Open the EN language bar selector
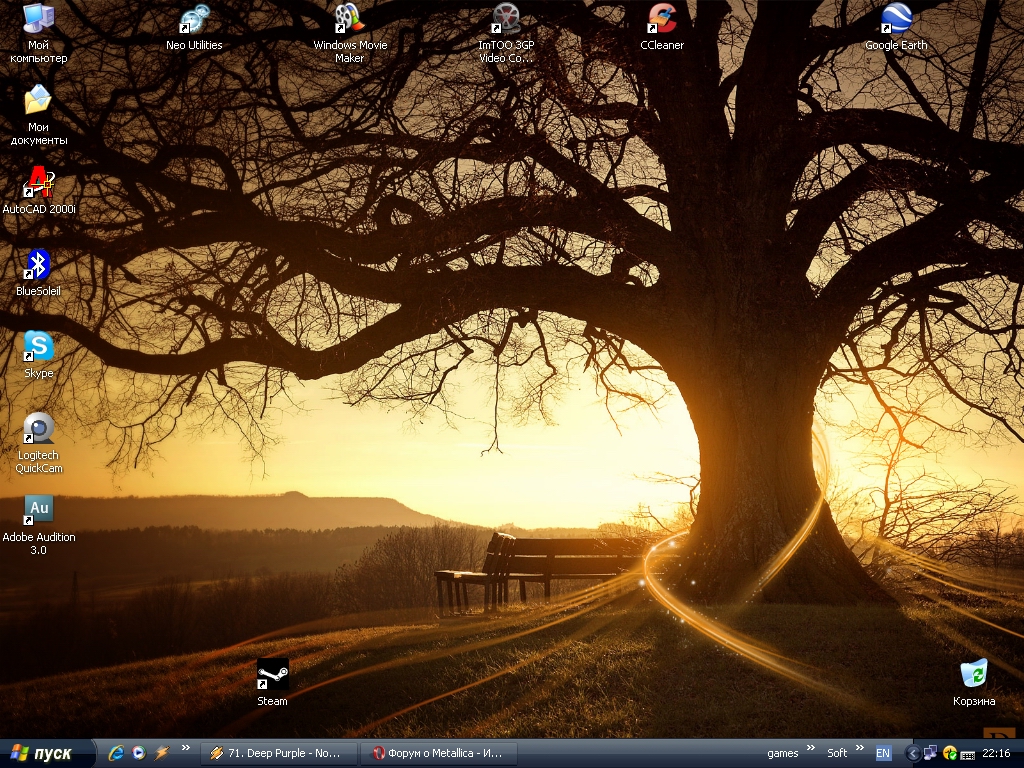Image resolution: width=1024 pixels, height=768 pixels. point(883,753)
